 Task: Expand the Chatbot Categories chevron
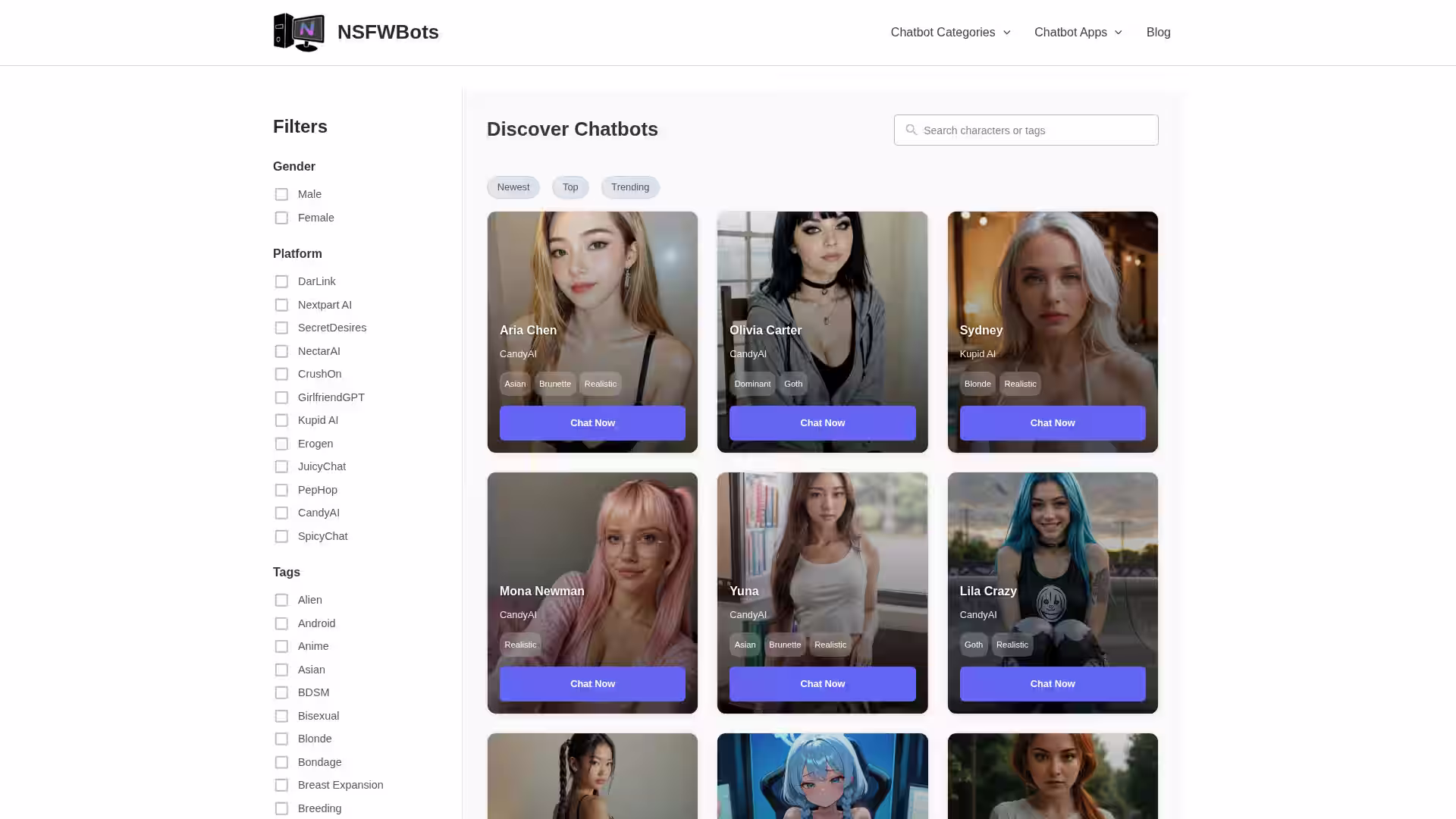(x=1007, y=33)
